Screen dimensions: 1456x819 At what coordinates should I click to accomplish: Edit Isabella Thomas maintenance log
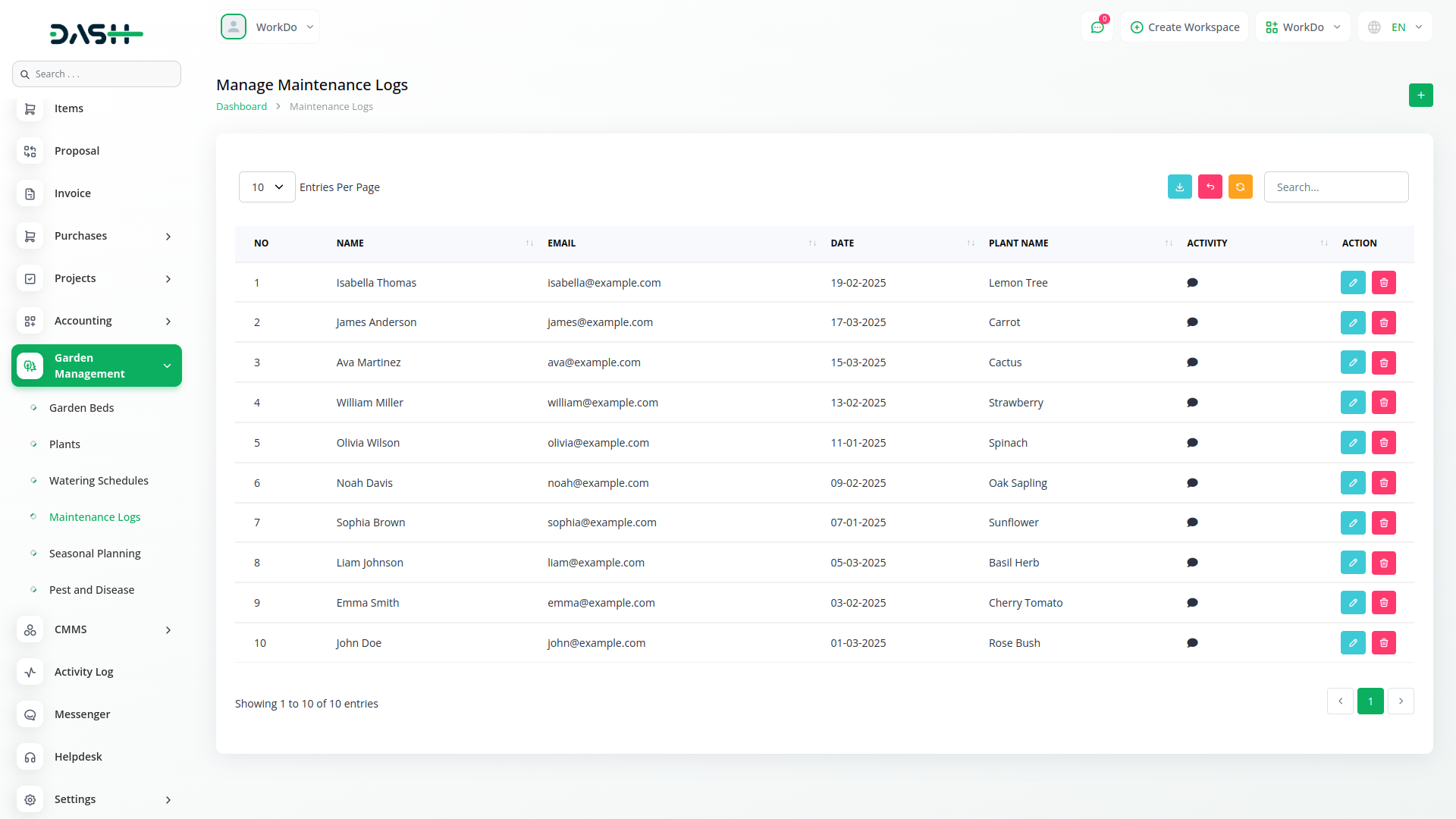(x=1352, y=283)
